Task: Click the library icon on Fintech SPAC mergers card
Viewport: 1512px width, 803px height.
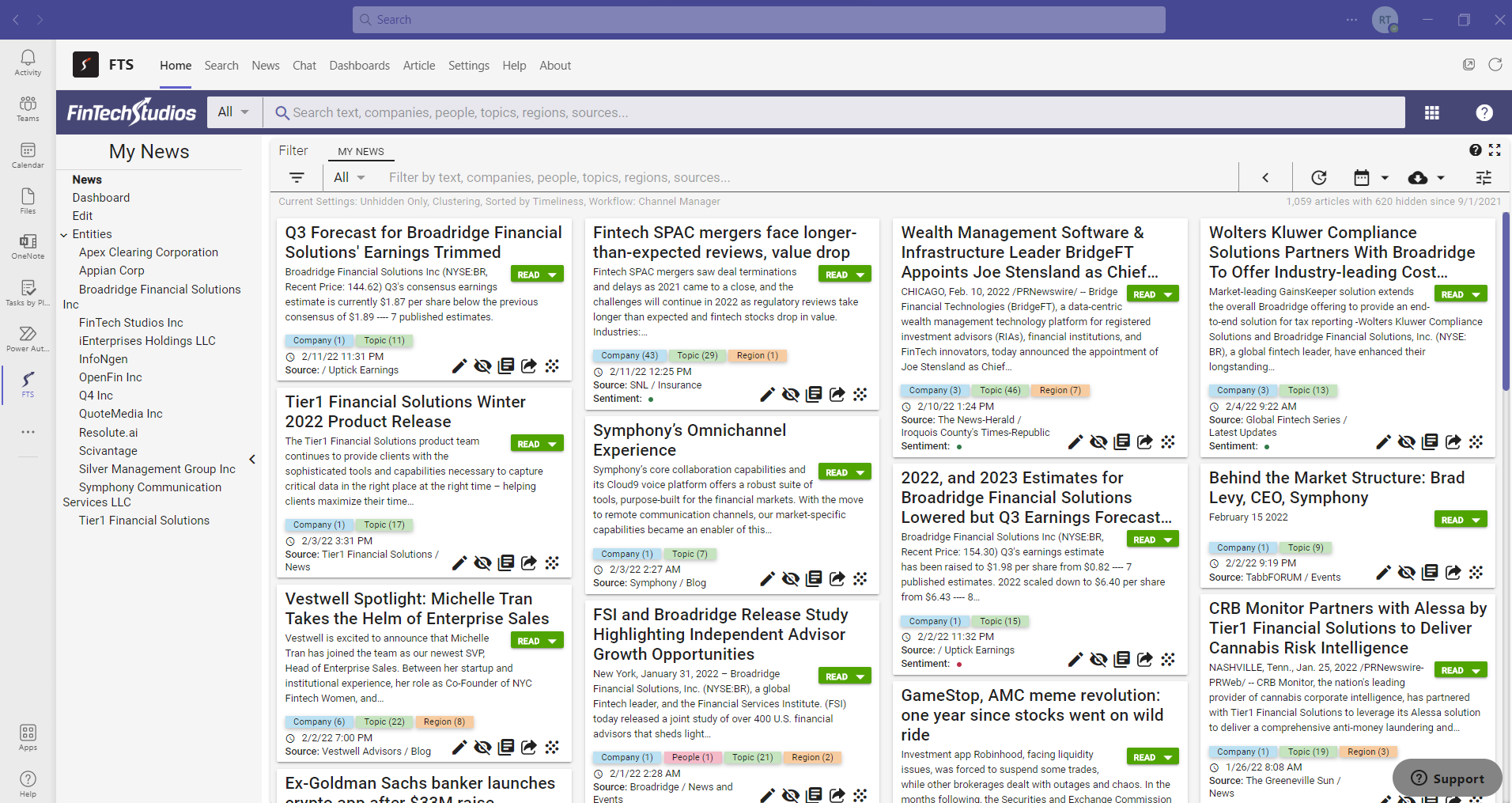Action: point(814,394)
